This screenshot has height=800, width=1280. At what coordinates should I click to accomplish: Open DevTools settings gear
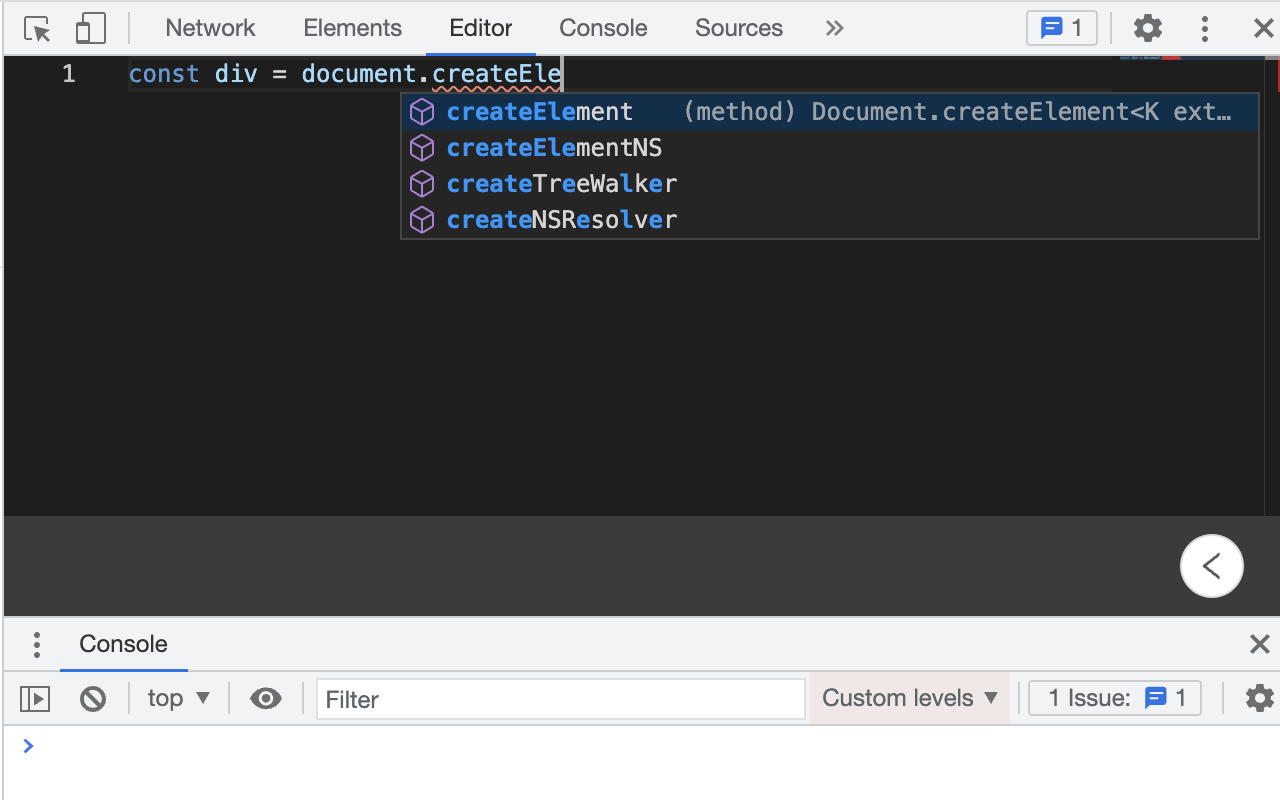[x=1147, y=28]
